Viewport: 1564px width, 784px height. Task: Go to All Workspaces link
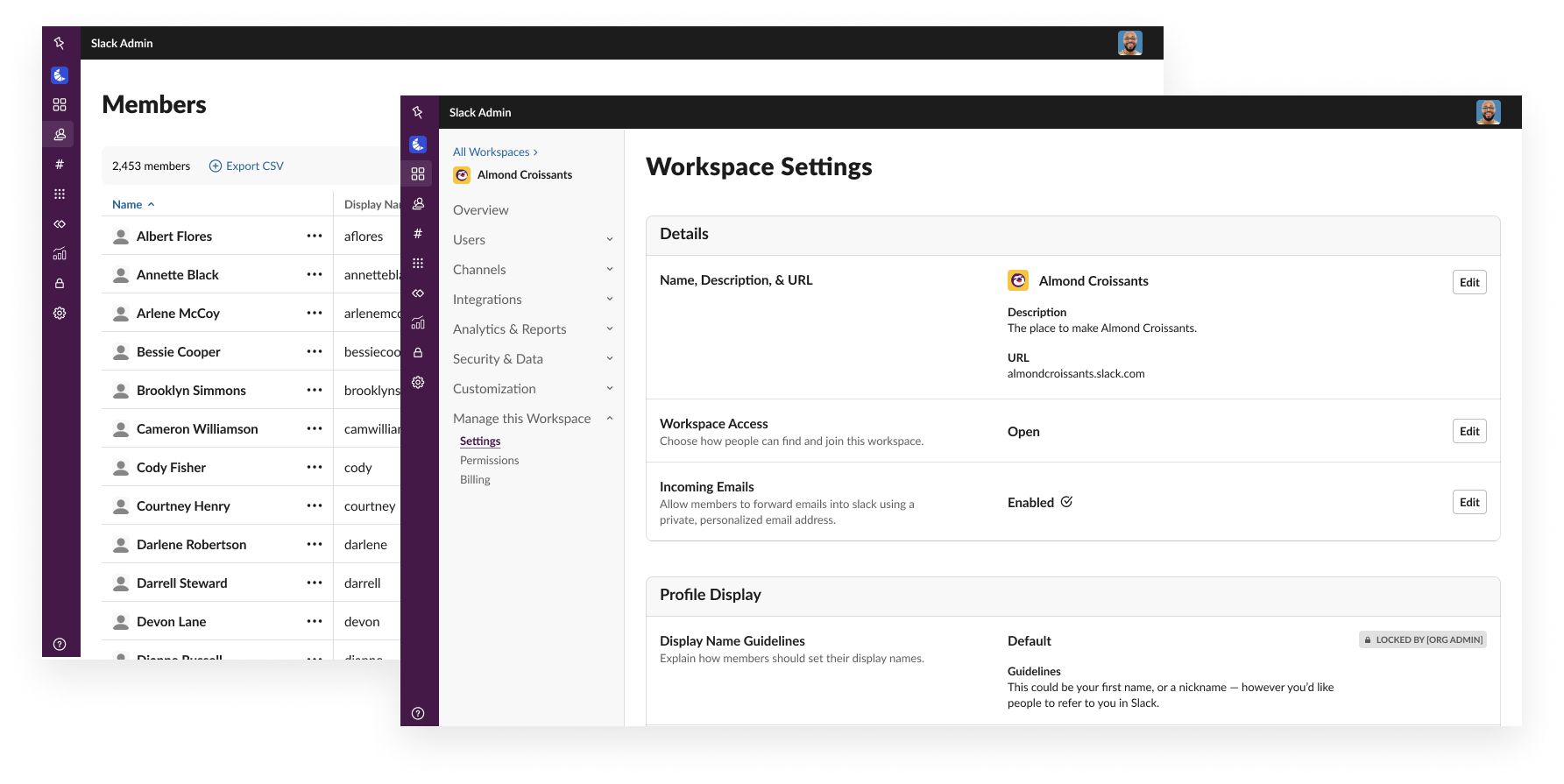[495, 152]
